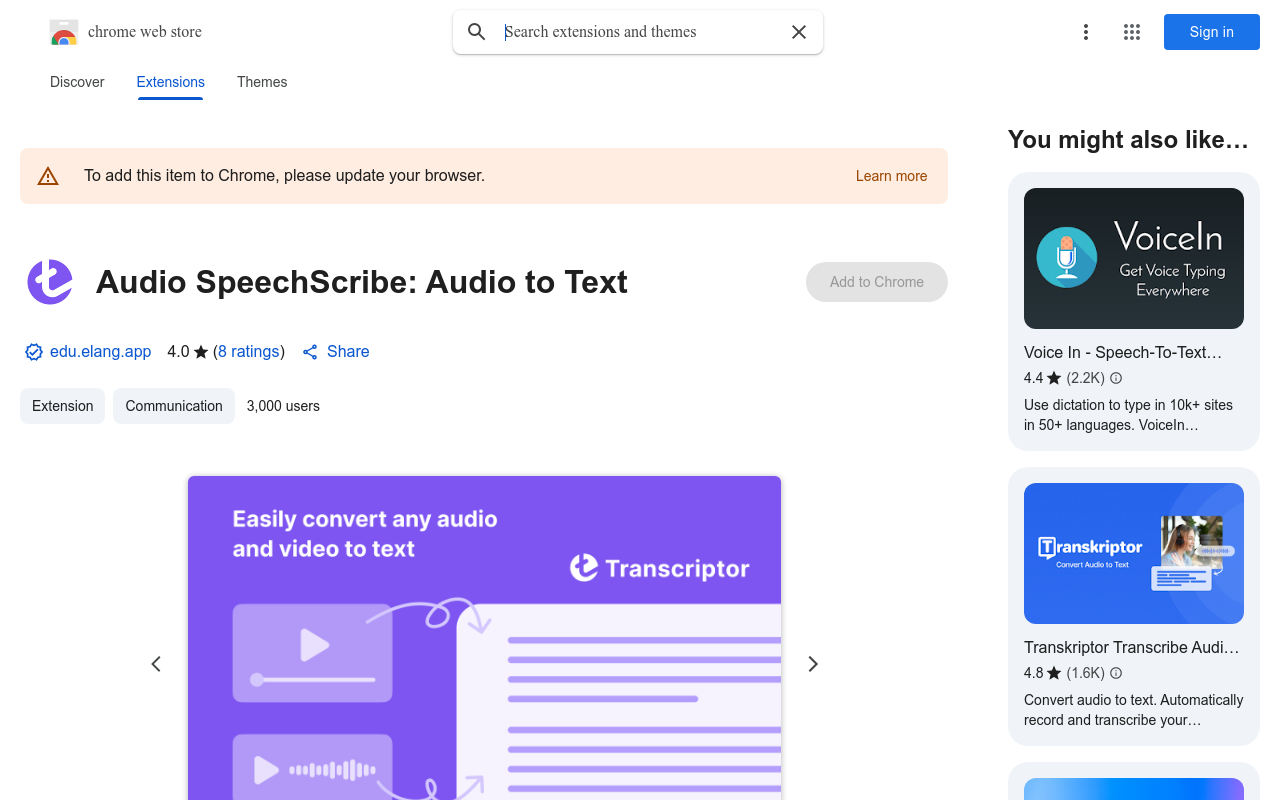Image resolution: width=1280 pixels, height=800 pixels.
Task: Open the Transkriptor extension thumbnail
Action: pos(1134,553)
